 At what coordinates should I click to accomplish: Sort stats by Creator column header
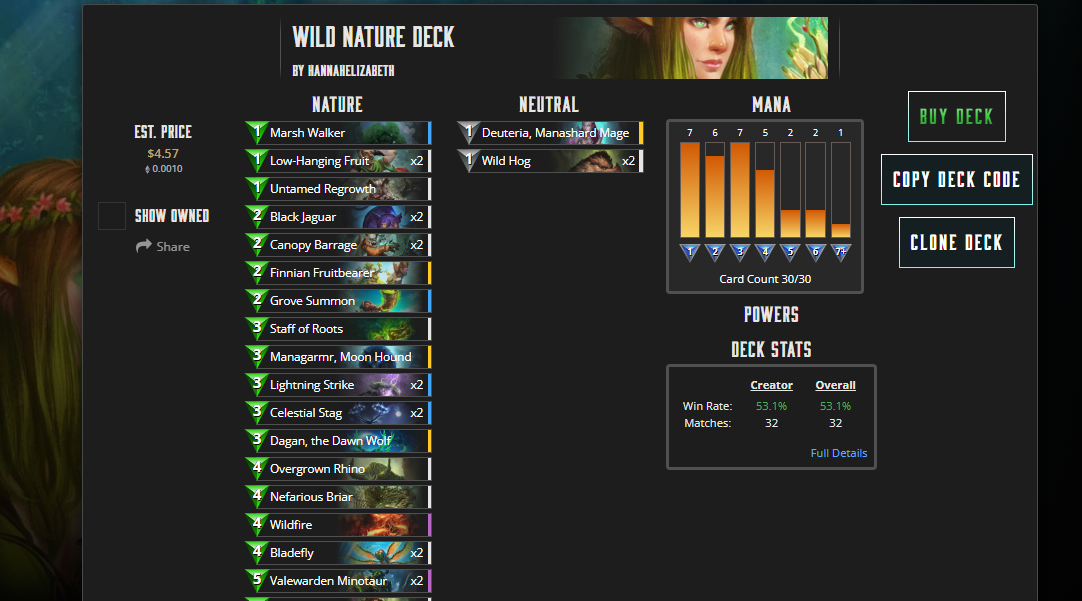[771, 385]
